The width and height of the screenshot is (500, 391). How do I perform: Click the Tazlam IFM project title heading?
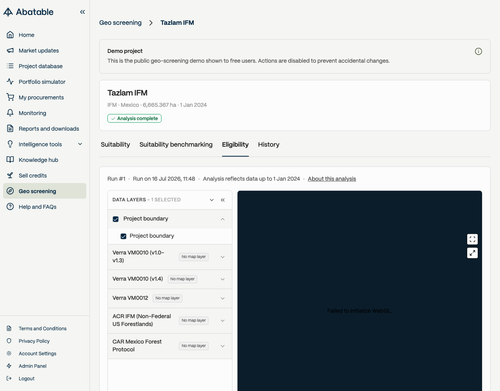click(127, 93)
